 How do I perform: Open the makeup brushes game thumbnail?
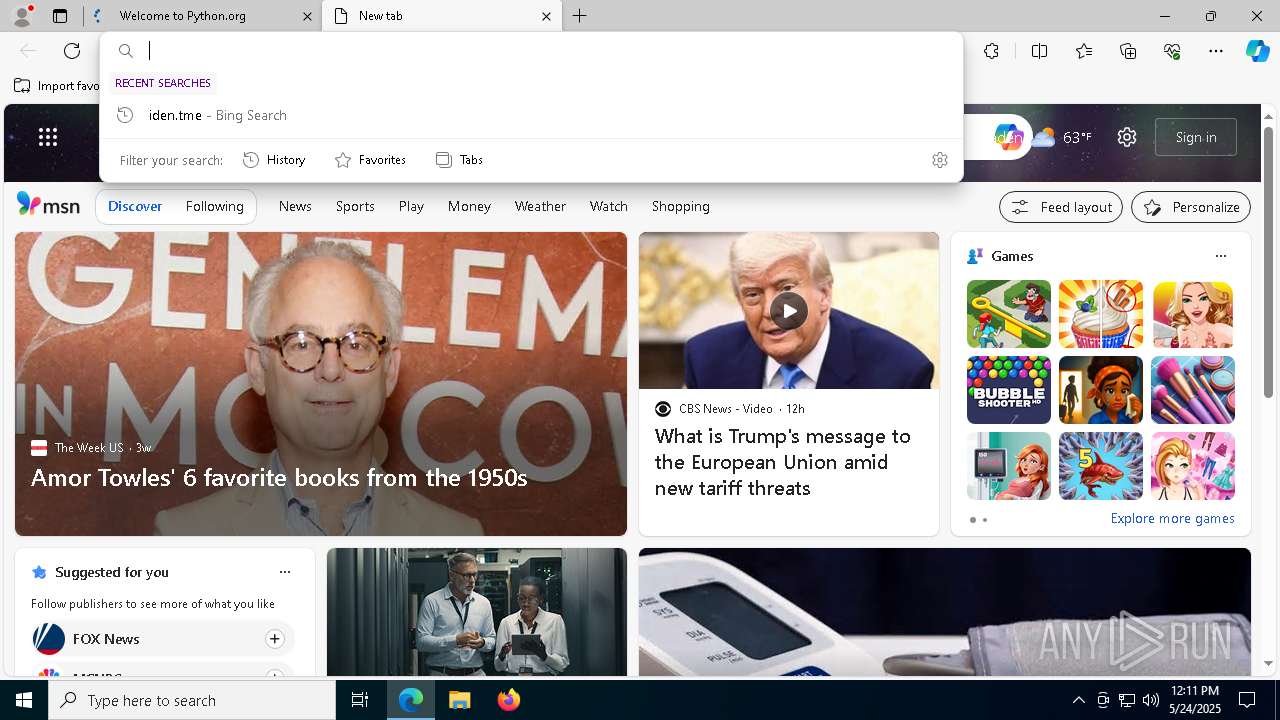(x=1192, y=390)
